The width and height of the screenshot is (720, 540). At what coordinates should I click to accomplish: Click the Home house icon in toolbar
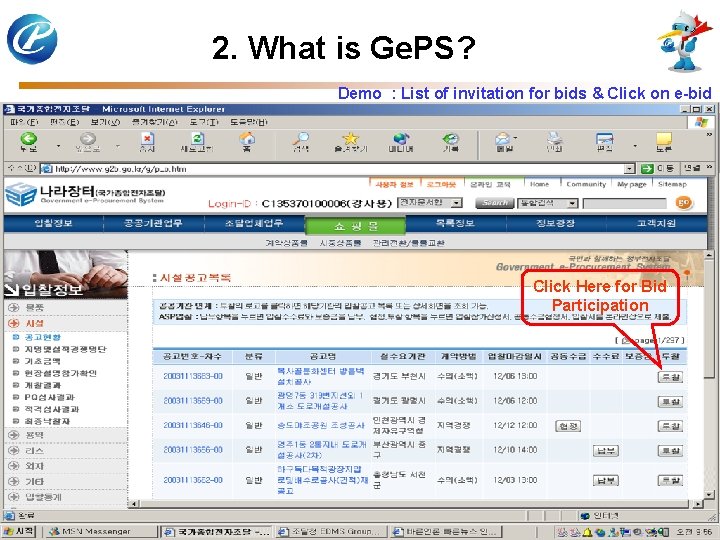pos(247,138)
